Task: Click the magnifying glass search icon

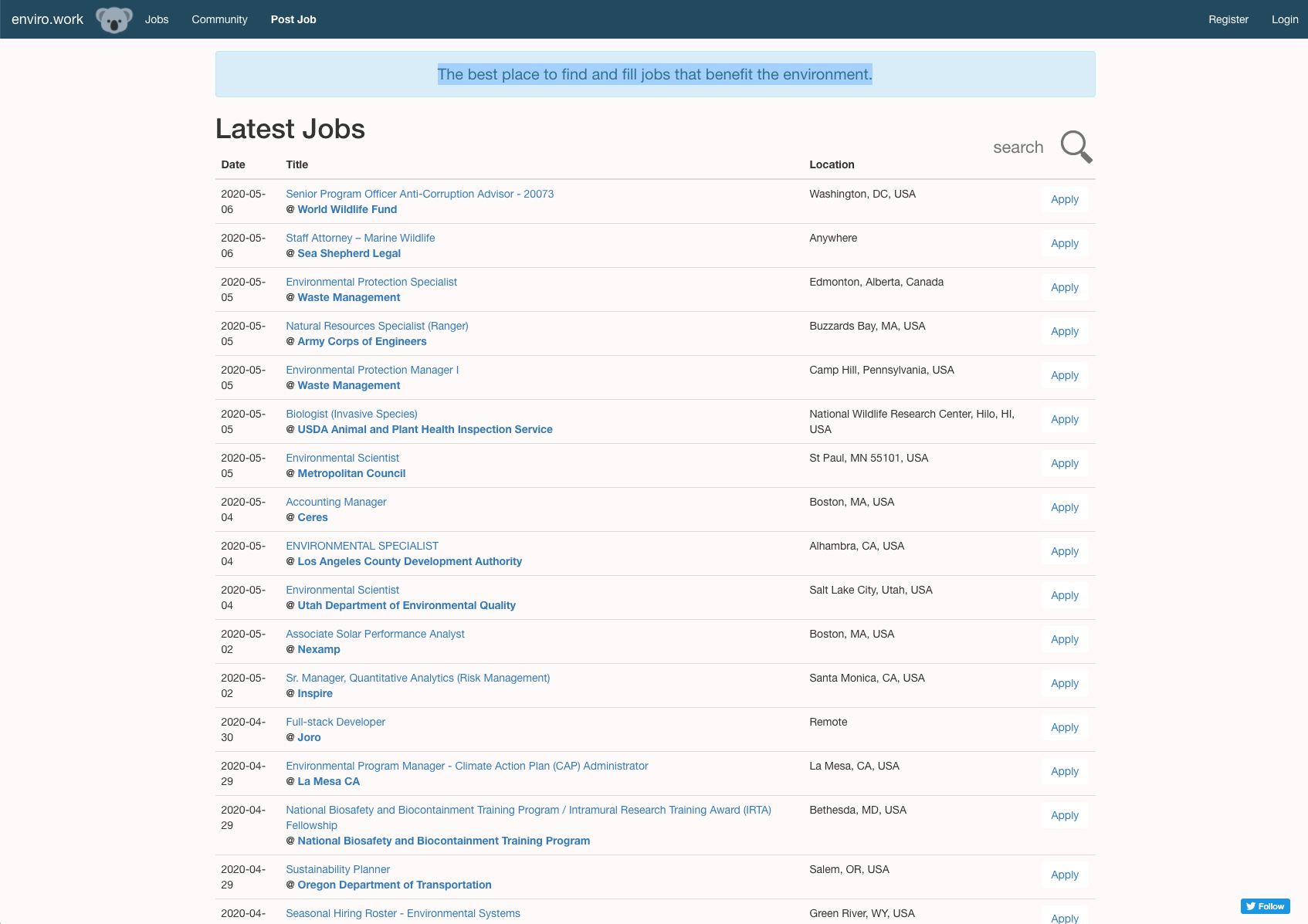Action: coord(1076,147)
